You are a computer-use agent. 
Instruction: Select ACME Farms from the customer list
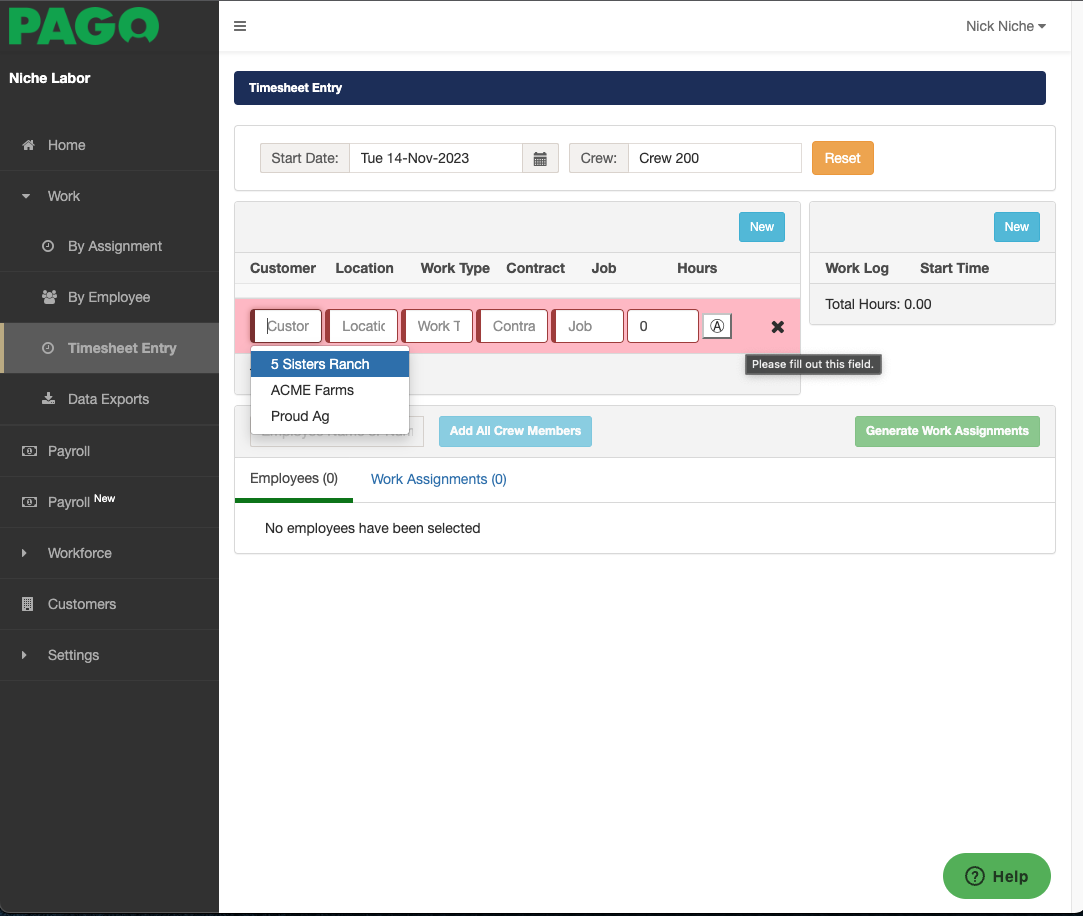point(311,390)
